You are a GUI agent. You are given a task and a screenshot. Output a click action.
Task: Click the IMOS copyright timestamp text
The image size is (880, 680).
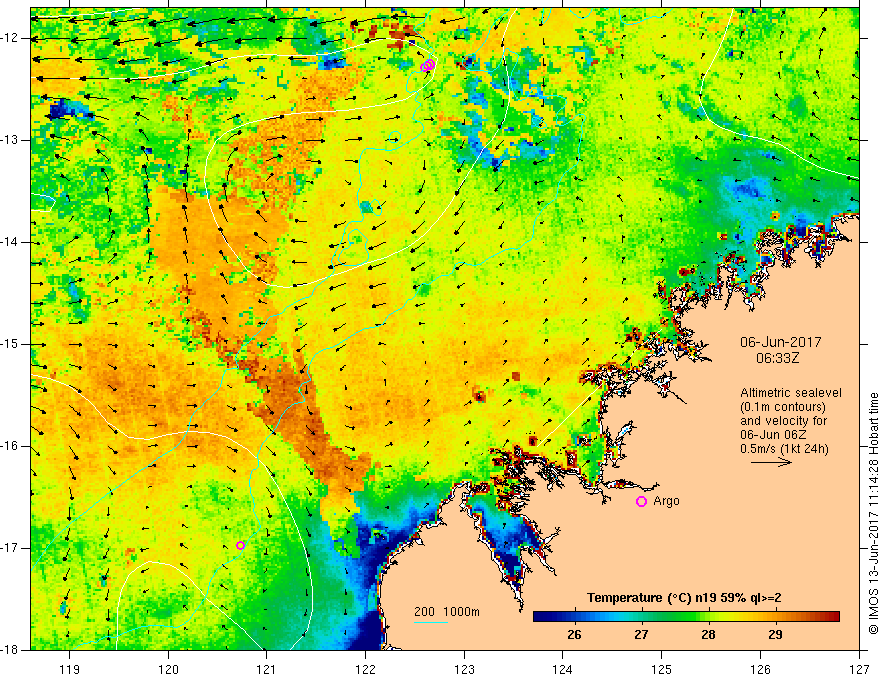pos(873,513)
